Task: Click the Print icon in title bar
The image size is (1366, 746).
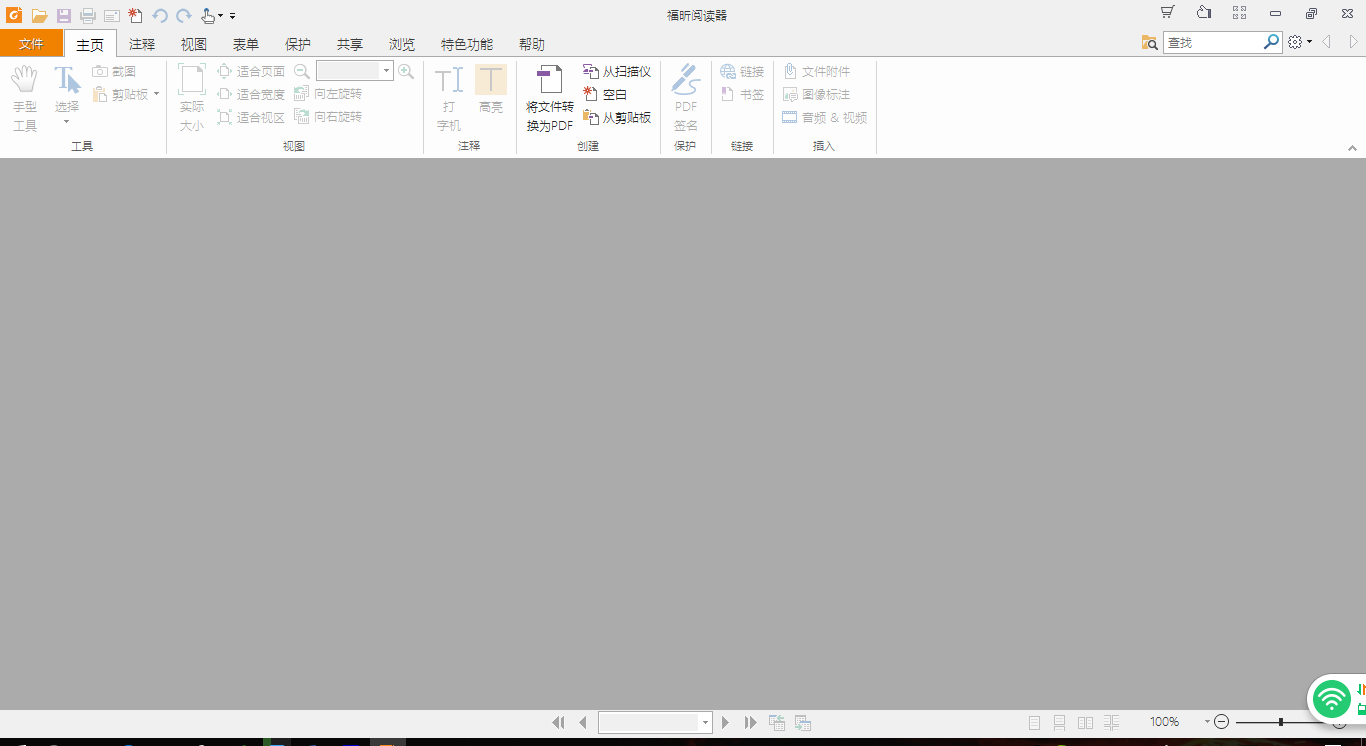Action: (88, 15)
